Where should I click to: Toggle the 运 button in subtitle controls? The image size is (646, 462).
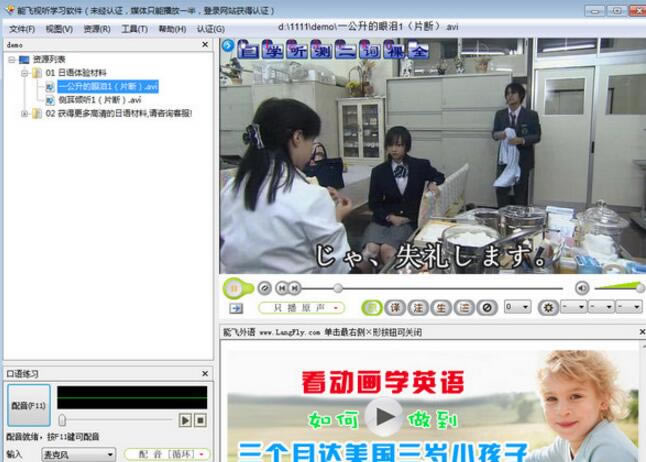[x=464, y=307]
